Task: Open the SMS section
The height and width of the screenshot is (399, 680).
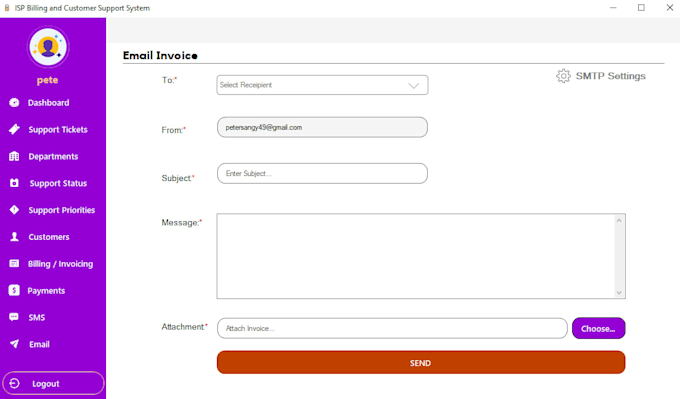Action: point(36,317)
